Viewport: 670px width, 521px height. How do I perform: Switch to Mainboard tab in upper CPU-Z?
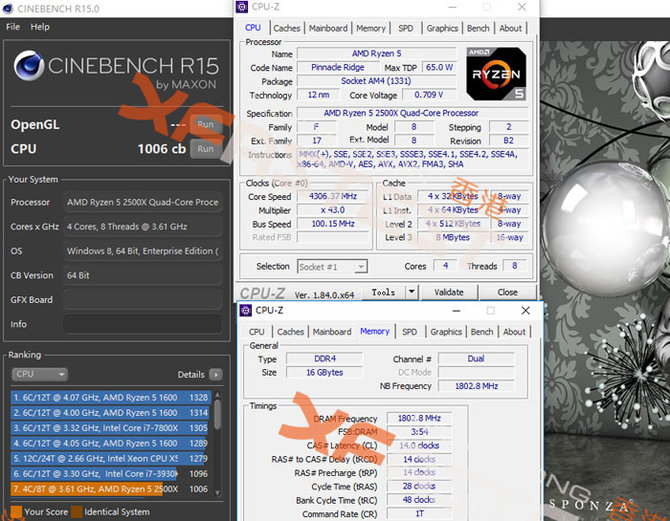[328, 28]
